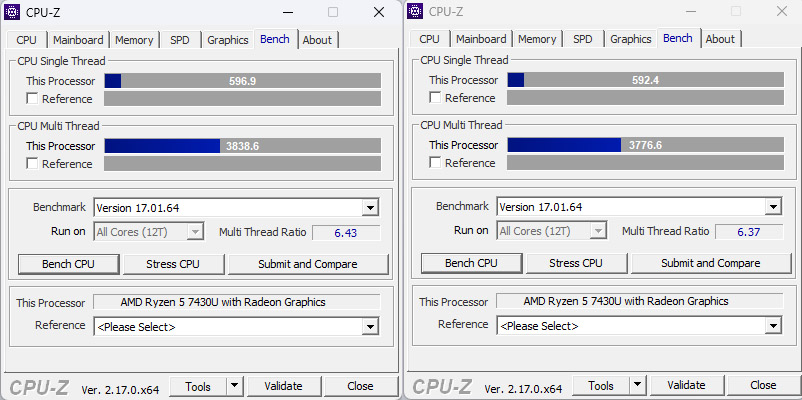Click This Processor name field in left window

(x=237, y=302)
